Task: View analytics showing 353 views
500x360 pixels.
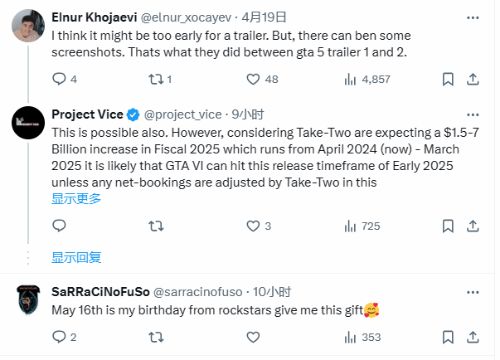Action: tap(362, 337)
